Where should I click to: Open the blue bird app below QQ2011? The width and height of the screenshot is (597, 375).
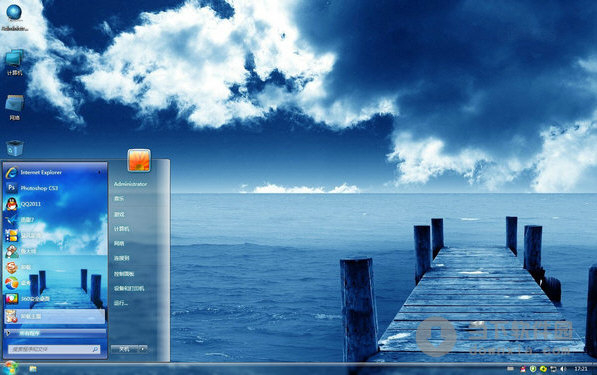click(x=11, y=220)
